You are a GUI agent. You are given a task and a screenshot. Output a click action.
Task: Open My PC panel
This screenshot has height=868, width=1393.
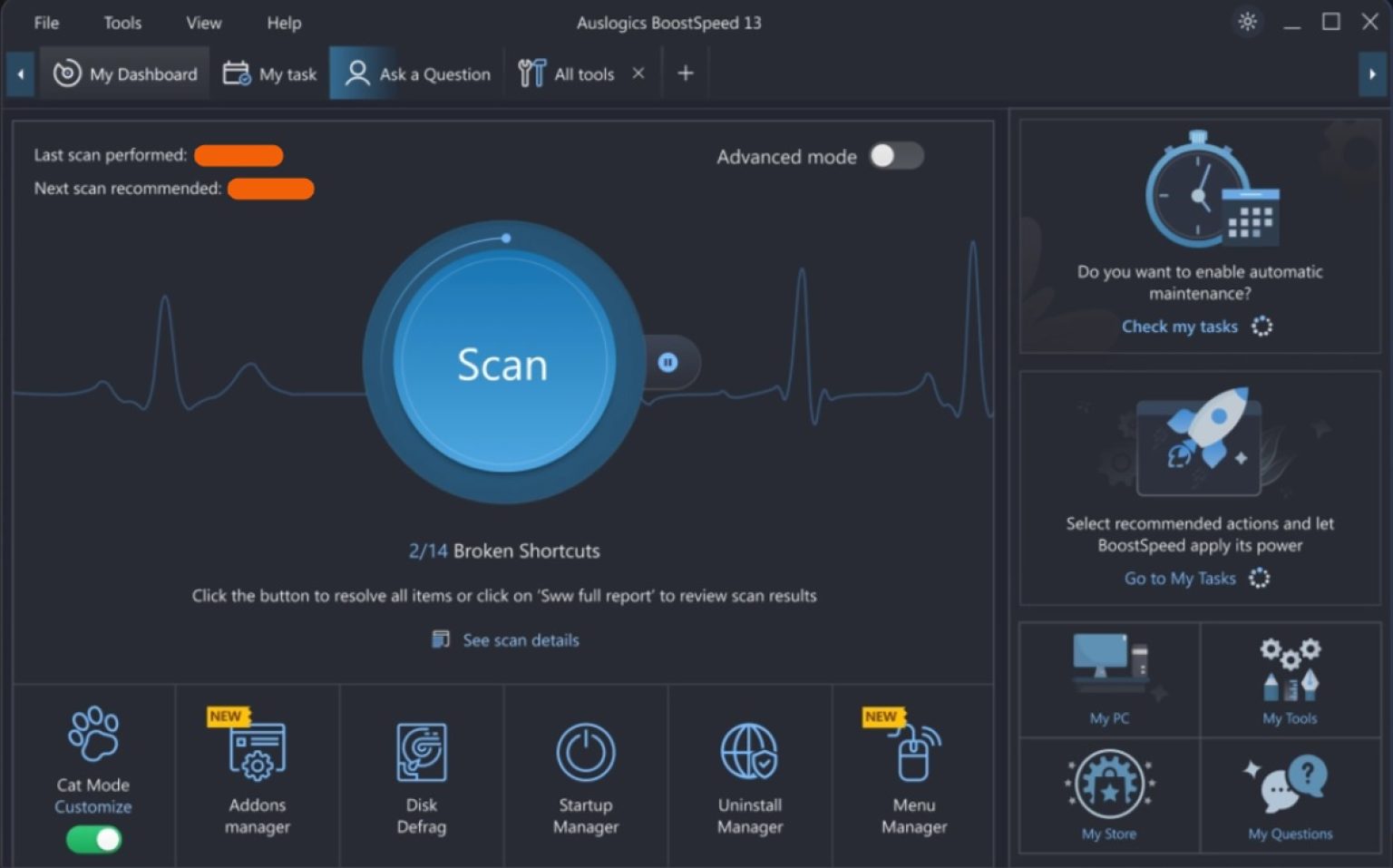(1108, 678)
